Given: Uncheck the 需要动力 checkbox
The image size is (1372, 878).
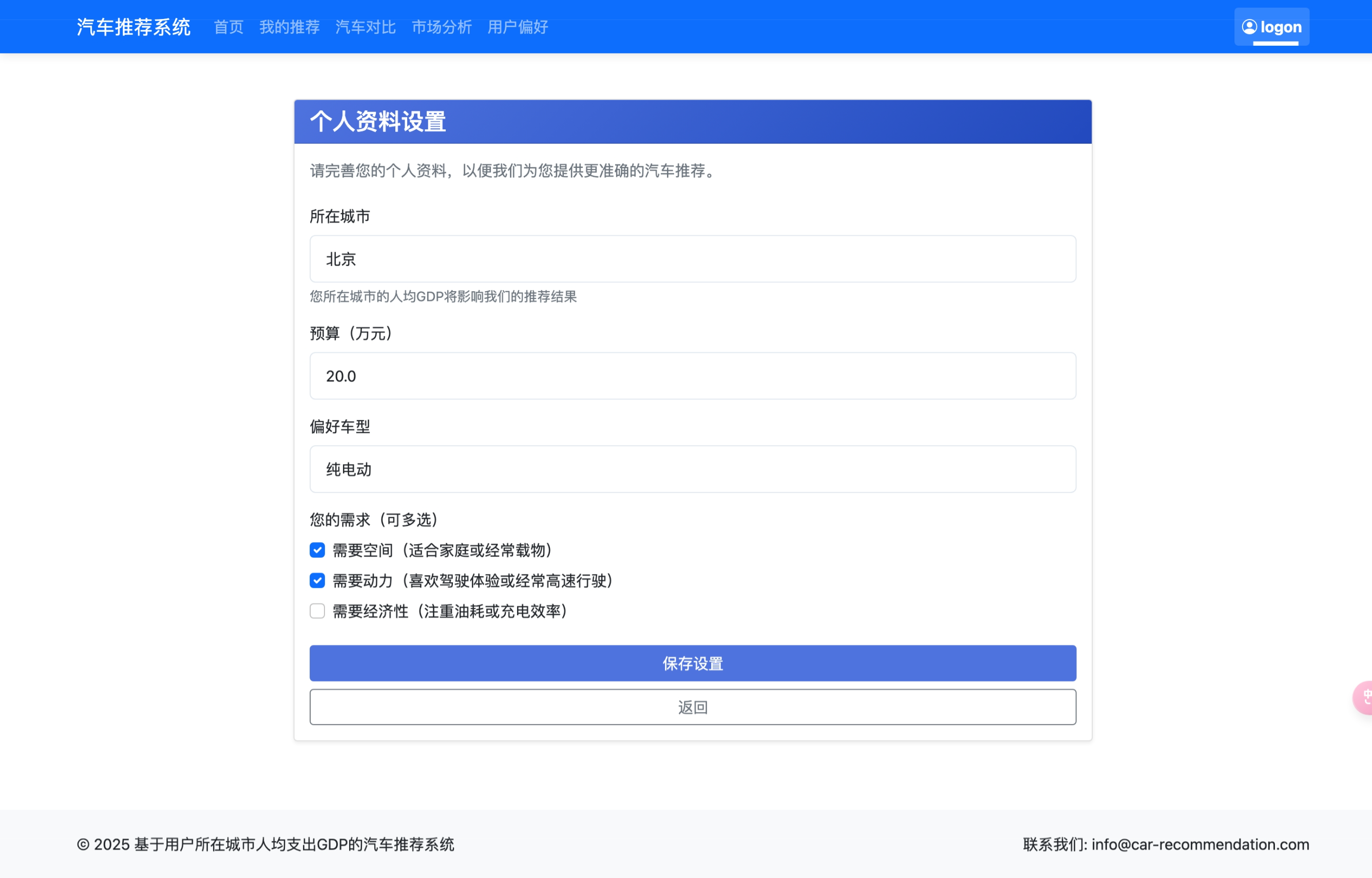Looking at the screenshot, I should point(317,580).
